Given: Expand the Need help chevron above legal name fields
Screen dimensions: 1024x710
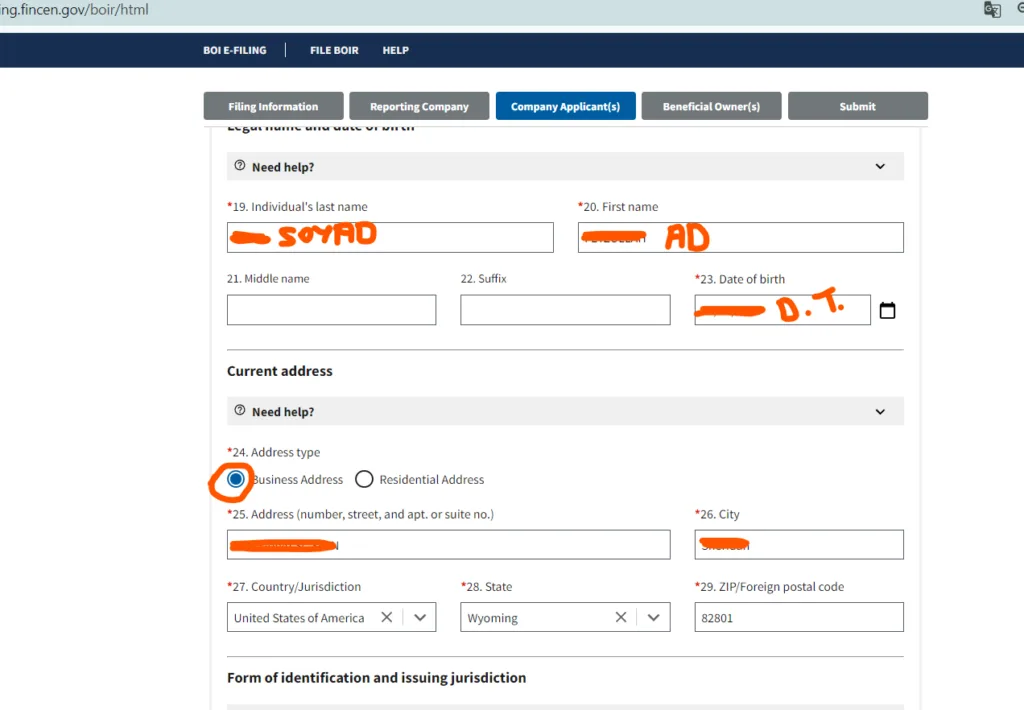Looking at the screenshot, I should (880, 166).
